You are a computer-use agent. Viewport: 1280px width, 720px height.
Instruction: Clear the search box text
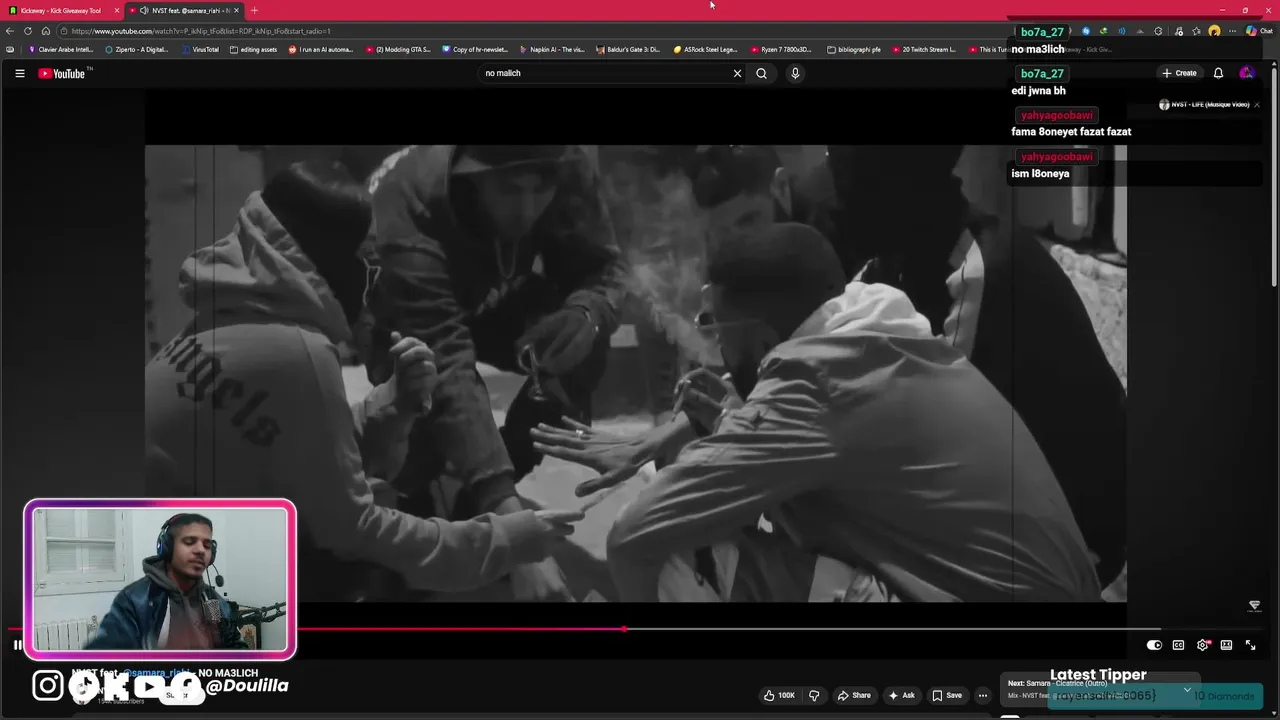coord(738,73)
